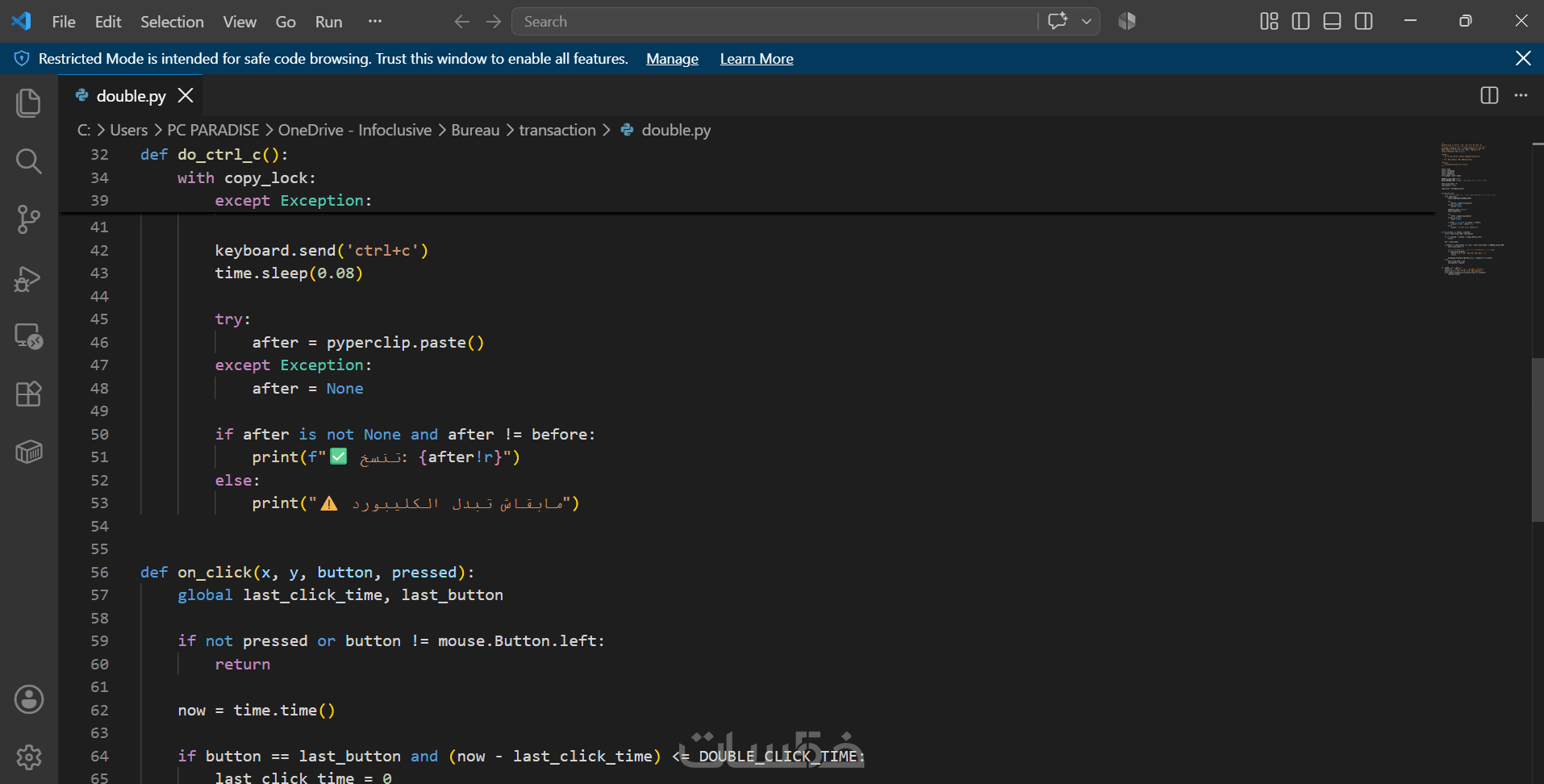Click sticky scroll line with copy_lock
Viewport: 1544px width, 784px height.
[x=247, y=178]
